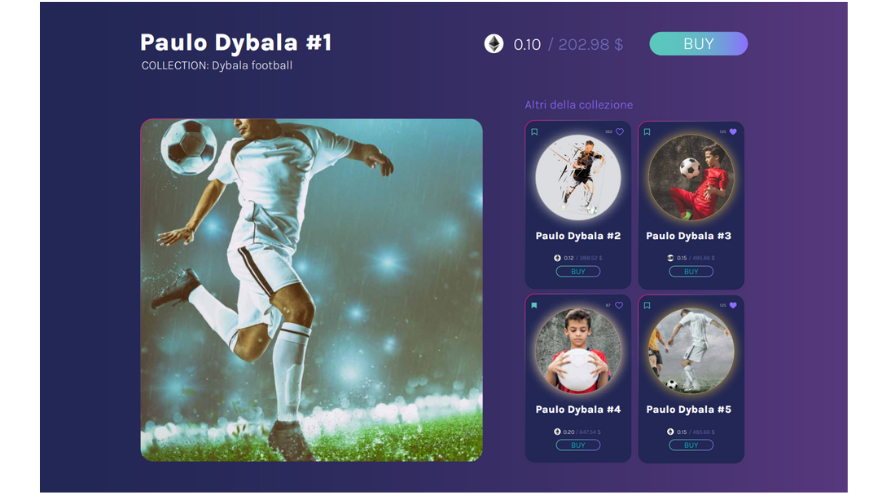Click the Dybala football collection link

pyautogui.click(x=252, y=65)
